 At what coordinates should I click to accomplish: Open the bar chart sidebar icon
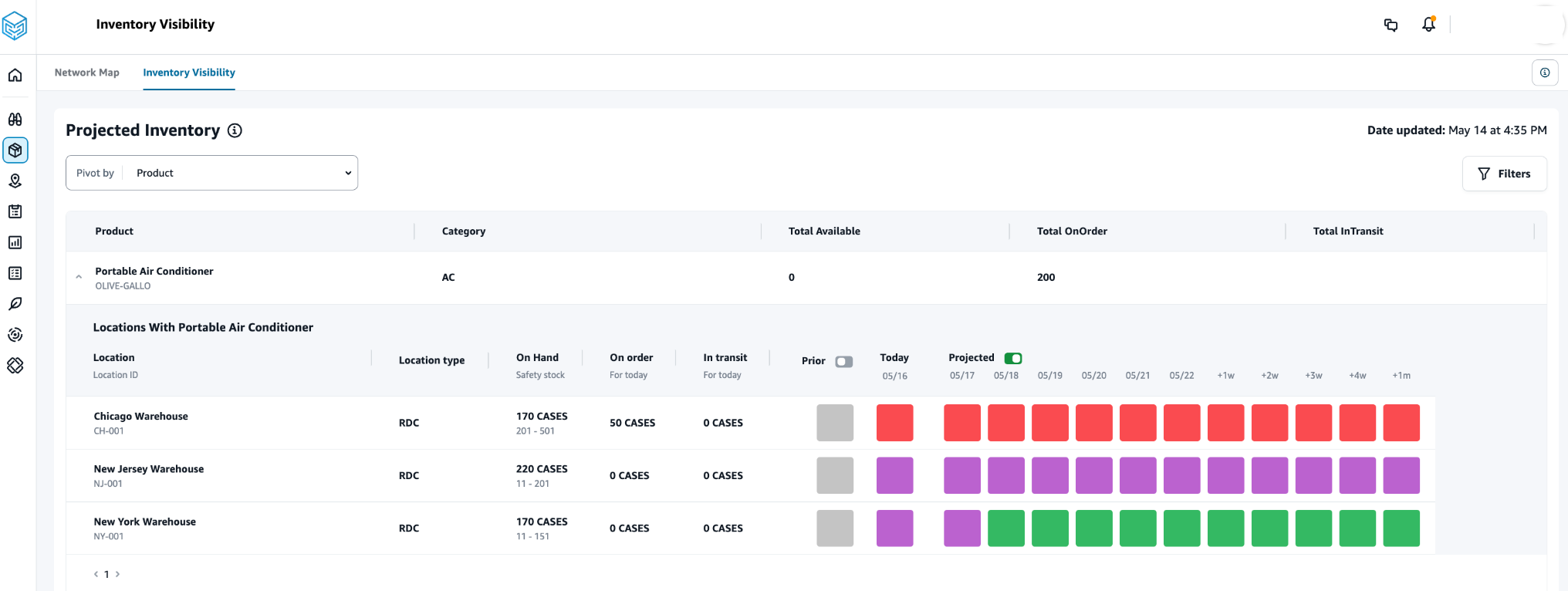pos(15,242)
